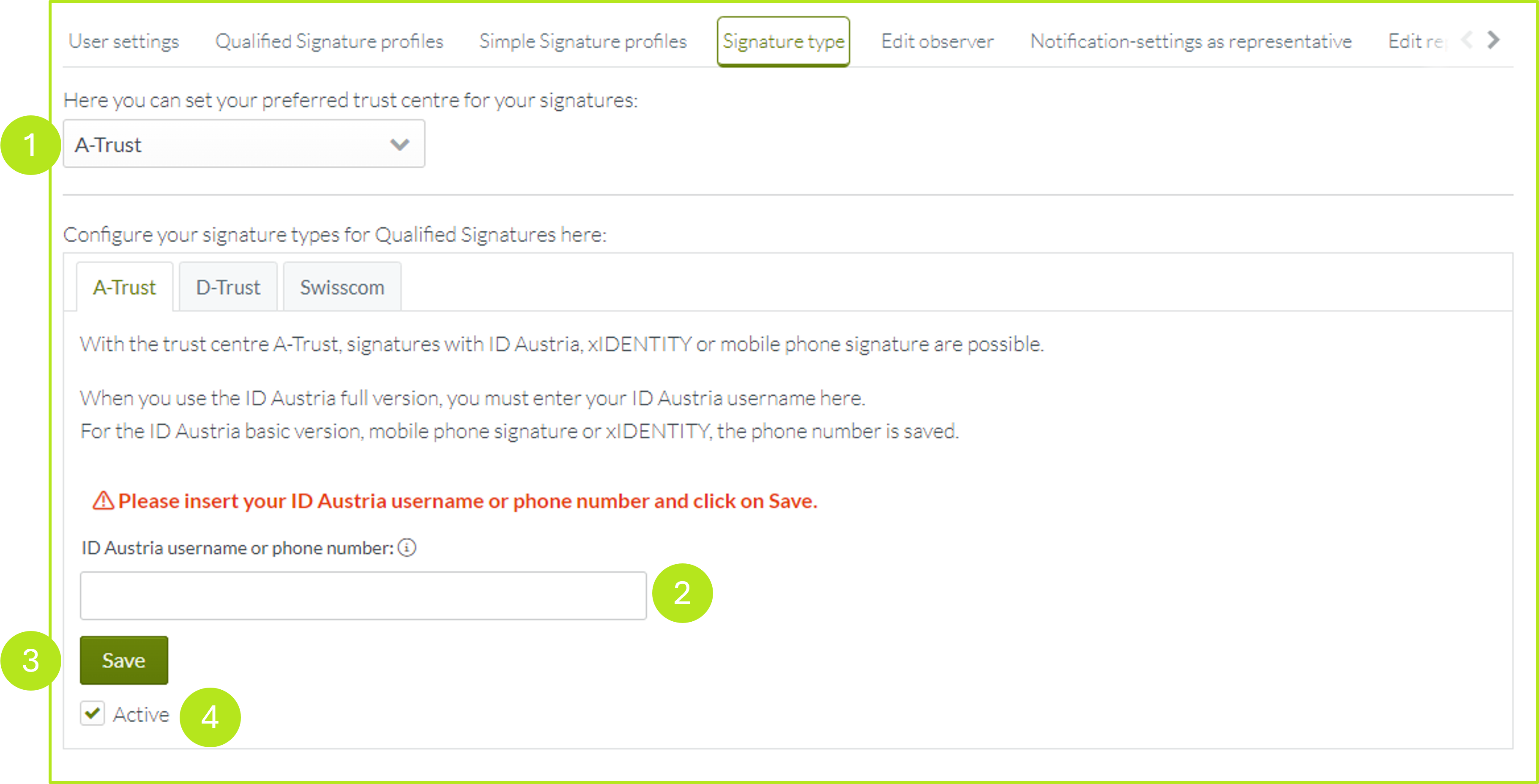Click the green number 2 marker
The width and height of the screenshot is (1539, 784).
point(682,593)
